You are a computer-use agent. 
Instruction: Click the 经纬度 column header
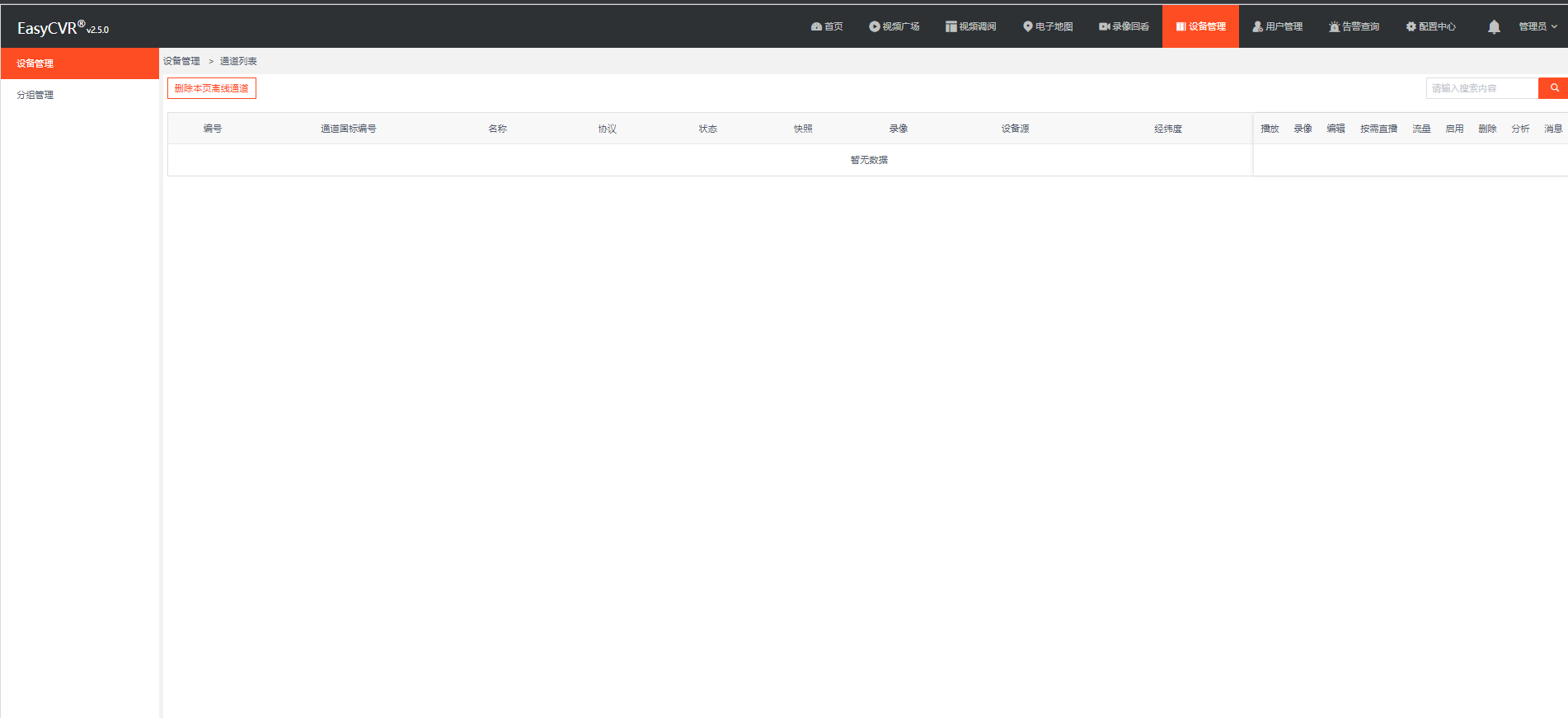click(1168, 129)
